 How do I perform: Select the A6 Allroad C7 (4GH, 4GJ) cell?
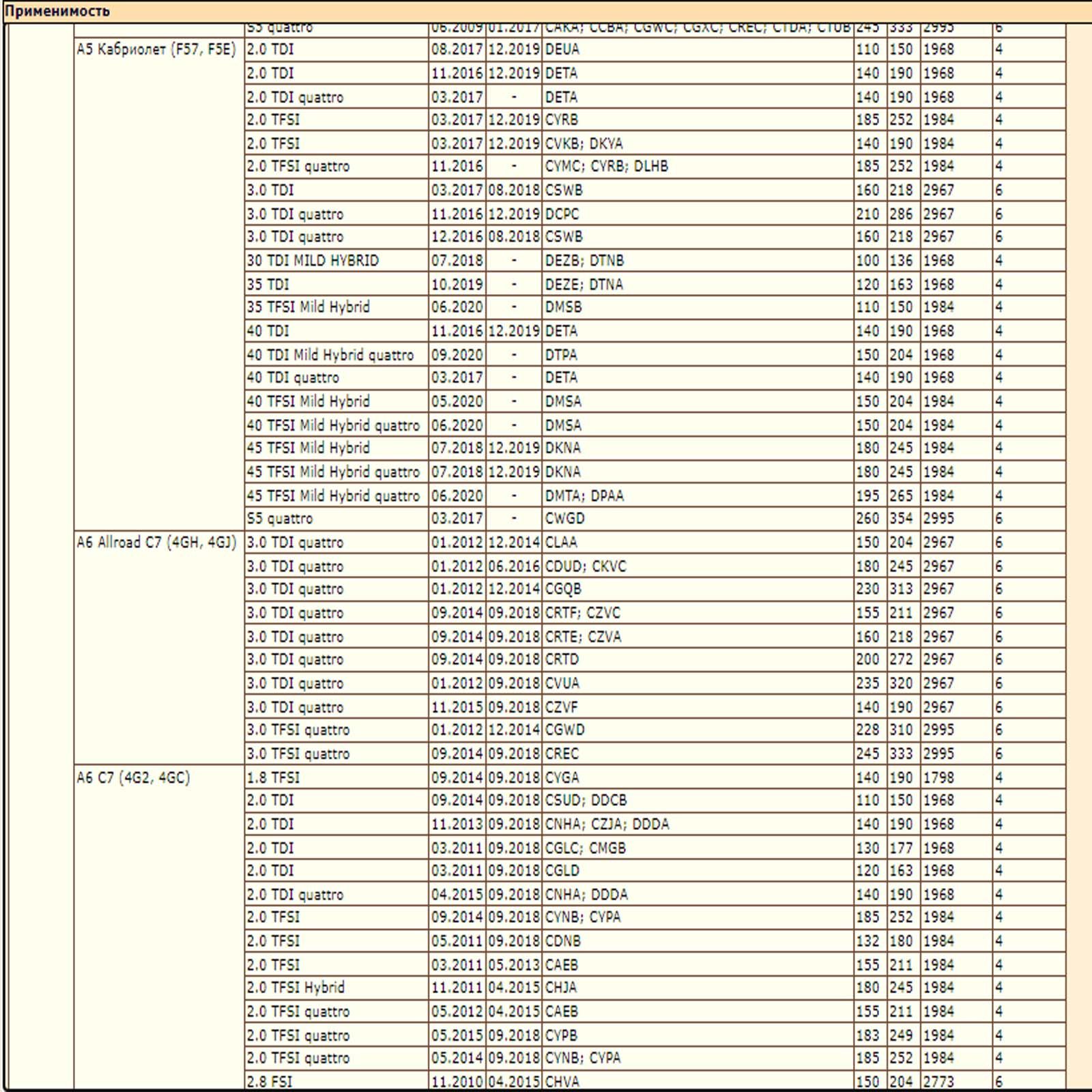(x=156, y=543)
